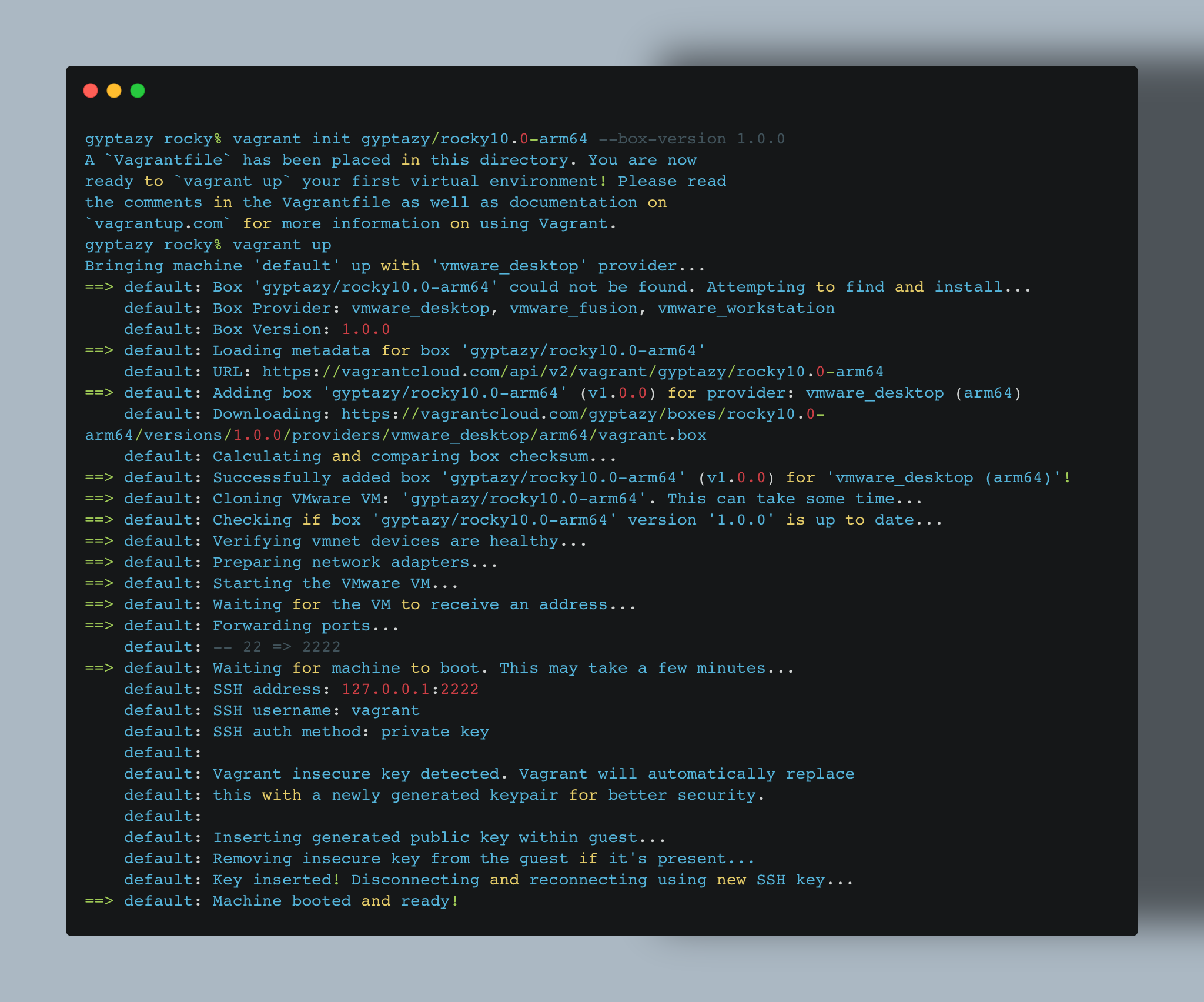Image resolution: width=1204 pixels, height=1002 pixels.
Task: Click 'Vagrant insecure key detected' line
Action: point(489,774)
